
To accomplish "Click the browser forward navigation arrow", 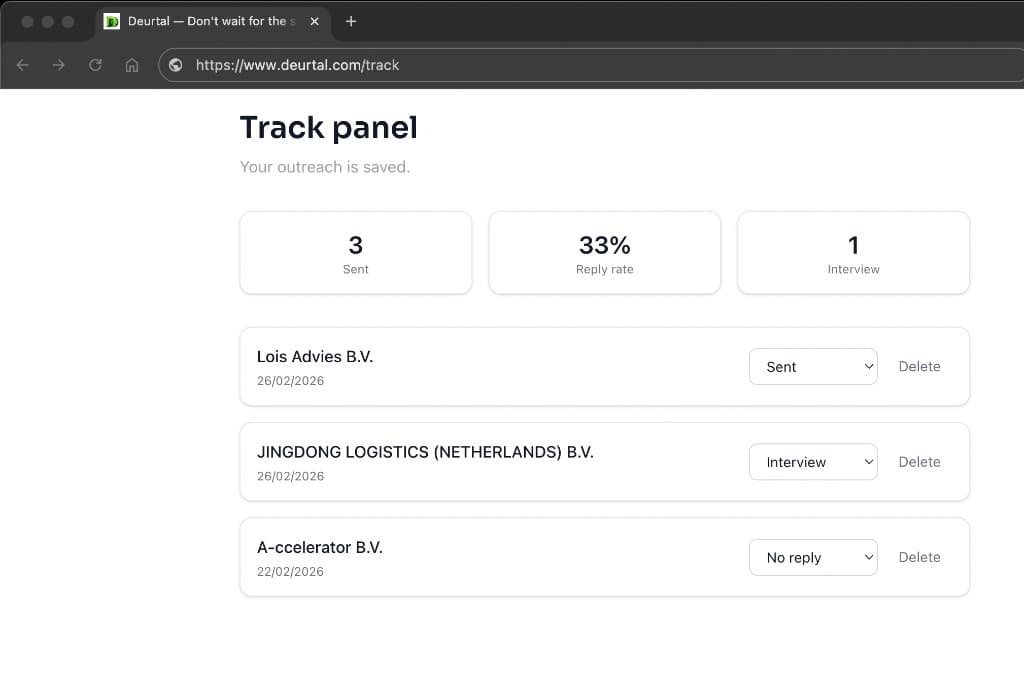I will coord(58,64).
